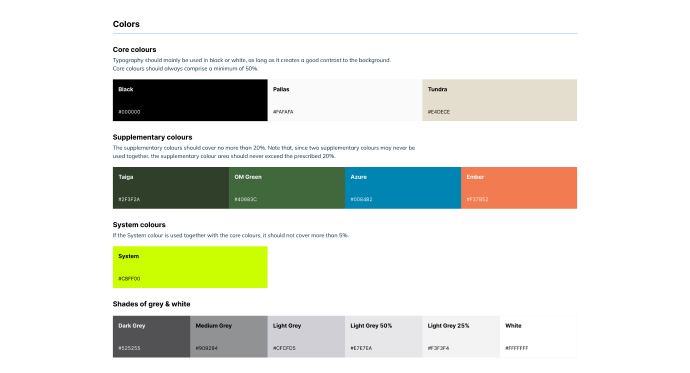The image size is (690, 373).
Task: Choose the Ember orange swatch
Action: tap(519, 188)
